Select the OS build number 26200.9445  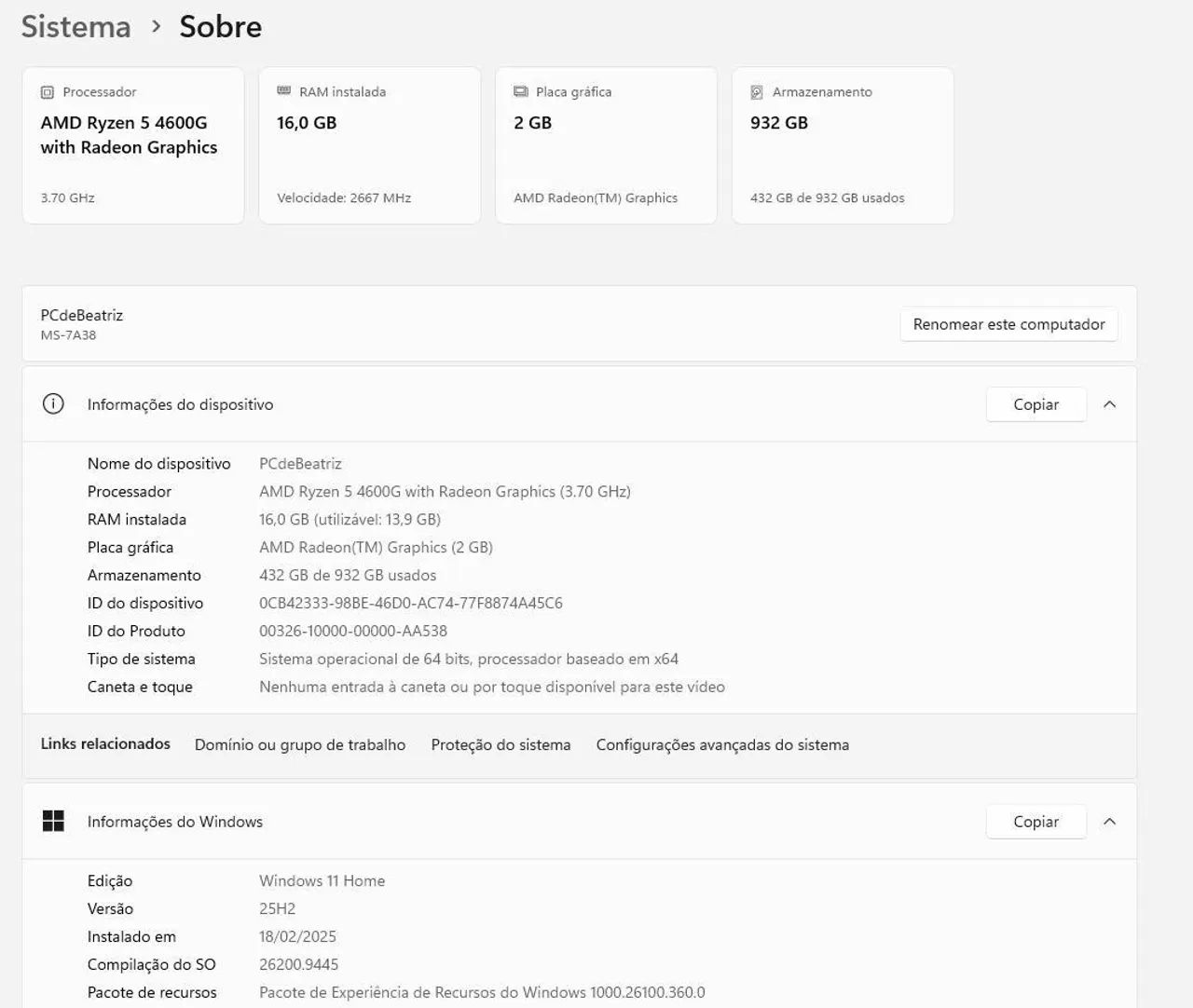pos(298,965)
